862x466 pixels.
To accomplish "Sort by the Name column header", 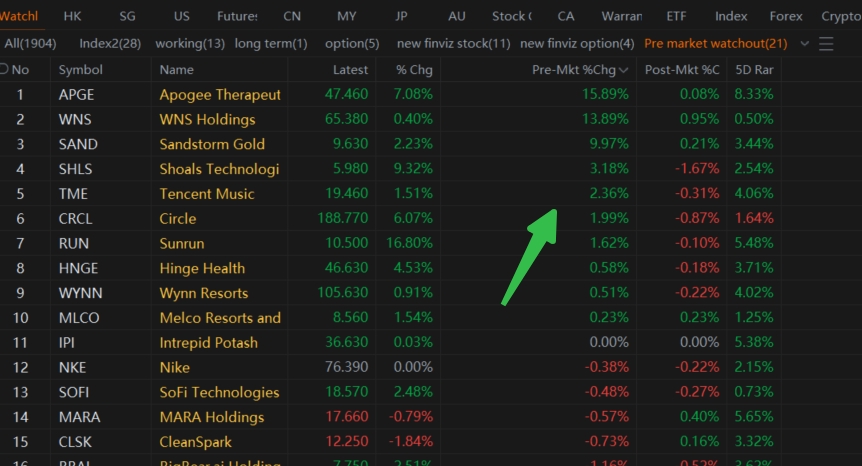I will click(x=176, y=70).
